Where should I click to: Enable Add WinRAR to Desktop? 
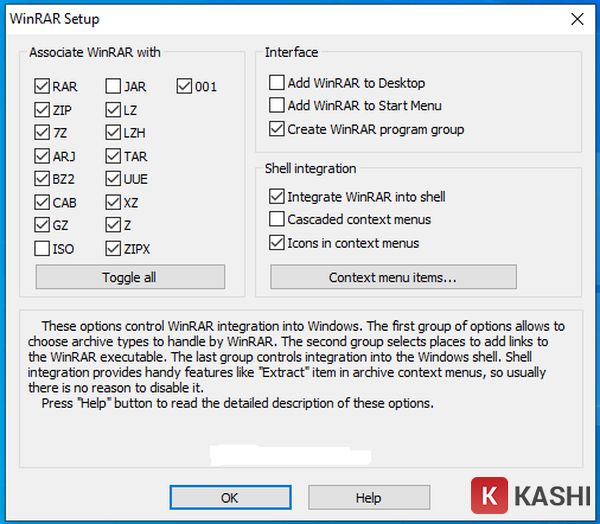(277, 83)
